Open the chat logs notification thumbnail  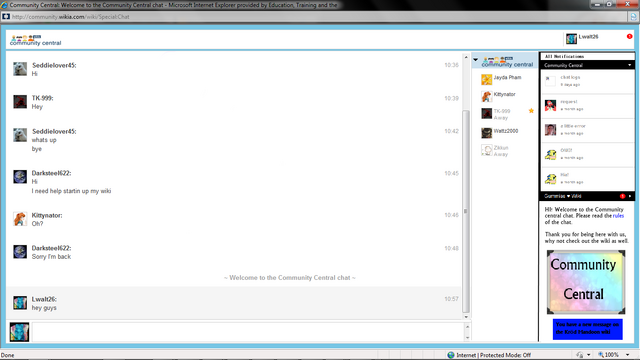pos(550,81)
